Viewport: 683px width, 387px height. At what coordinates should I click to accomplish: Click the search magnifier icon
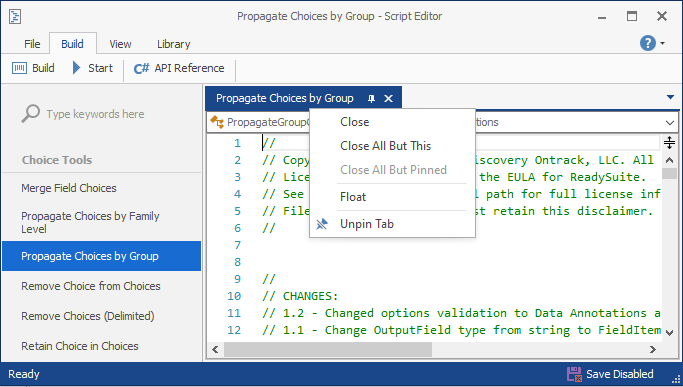coord(30,114)
